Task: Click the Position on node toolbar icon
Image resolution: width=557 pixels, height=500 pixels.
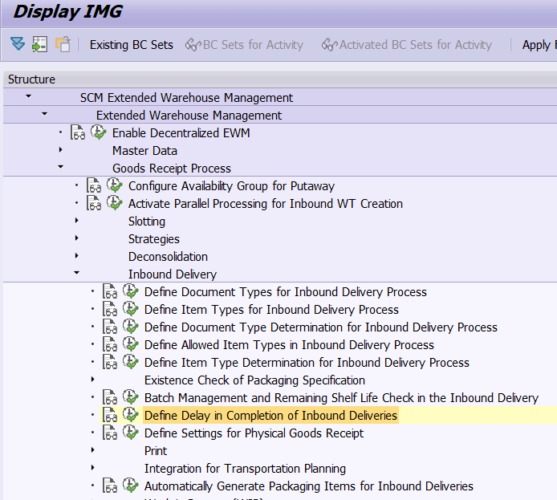Action: (x=39, y=44)
